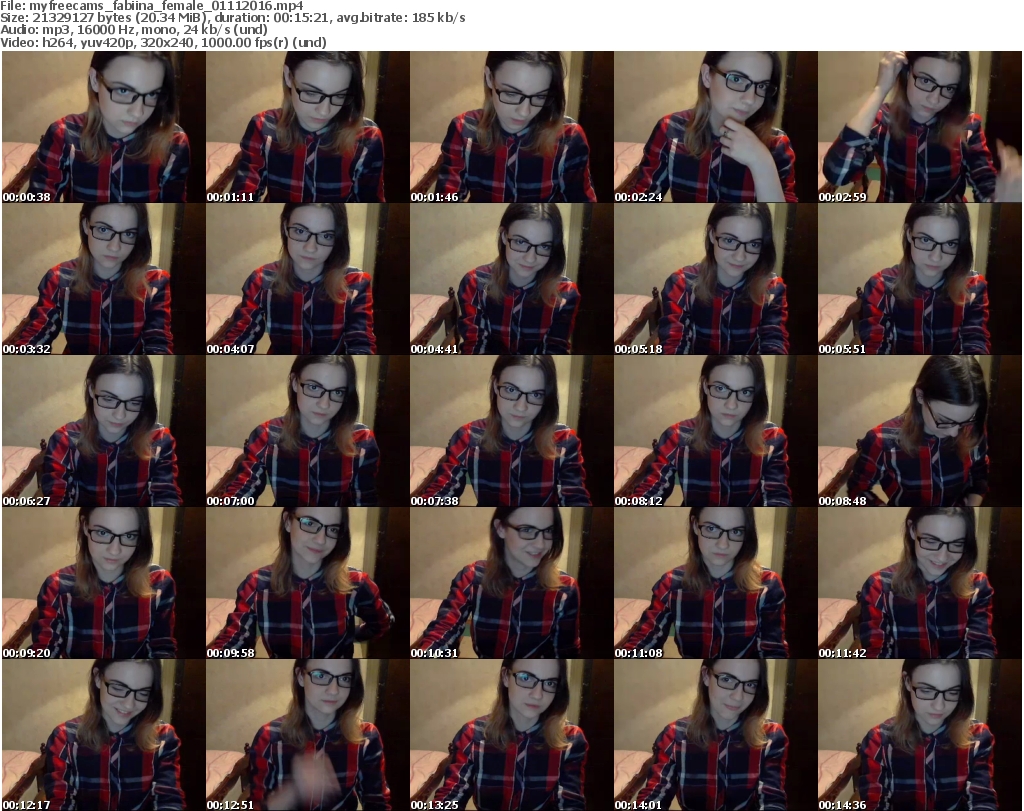Select the thumbnail frame stamped 00:04:07

coord(308,279)
